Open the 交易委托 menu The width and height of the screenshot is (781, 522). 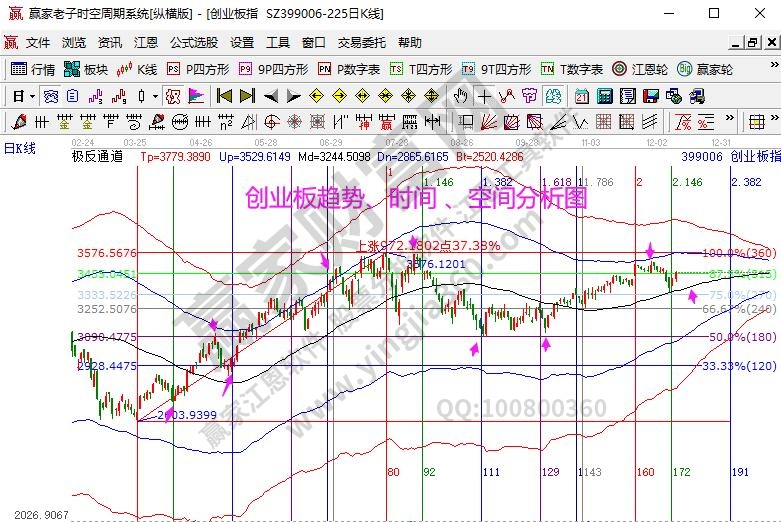tap(361, 43)
